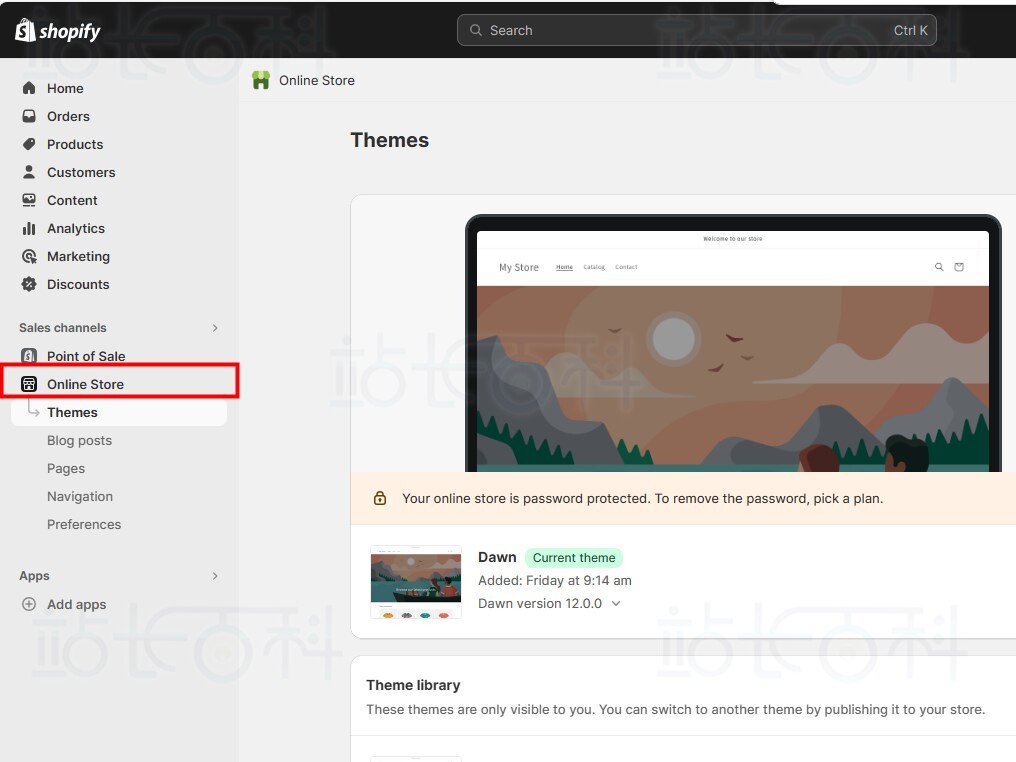Viewport: 1016px width, 762px height.
Task: Open the Products page
Action: (x=75, y=144)
